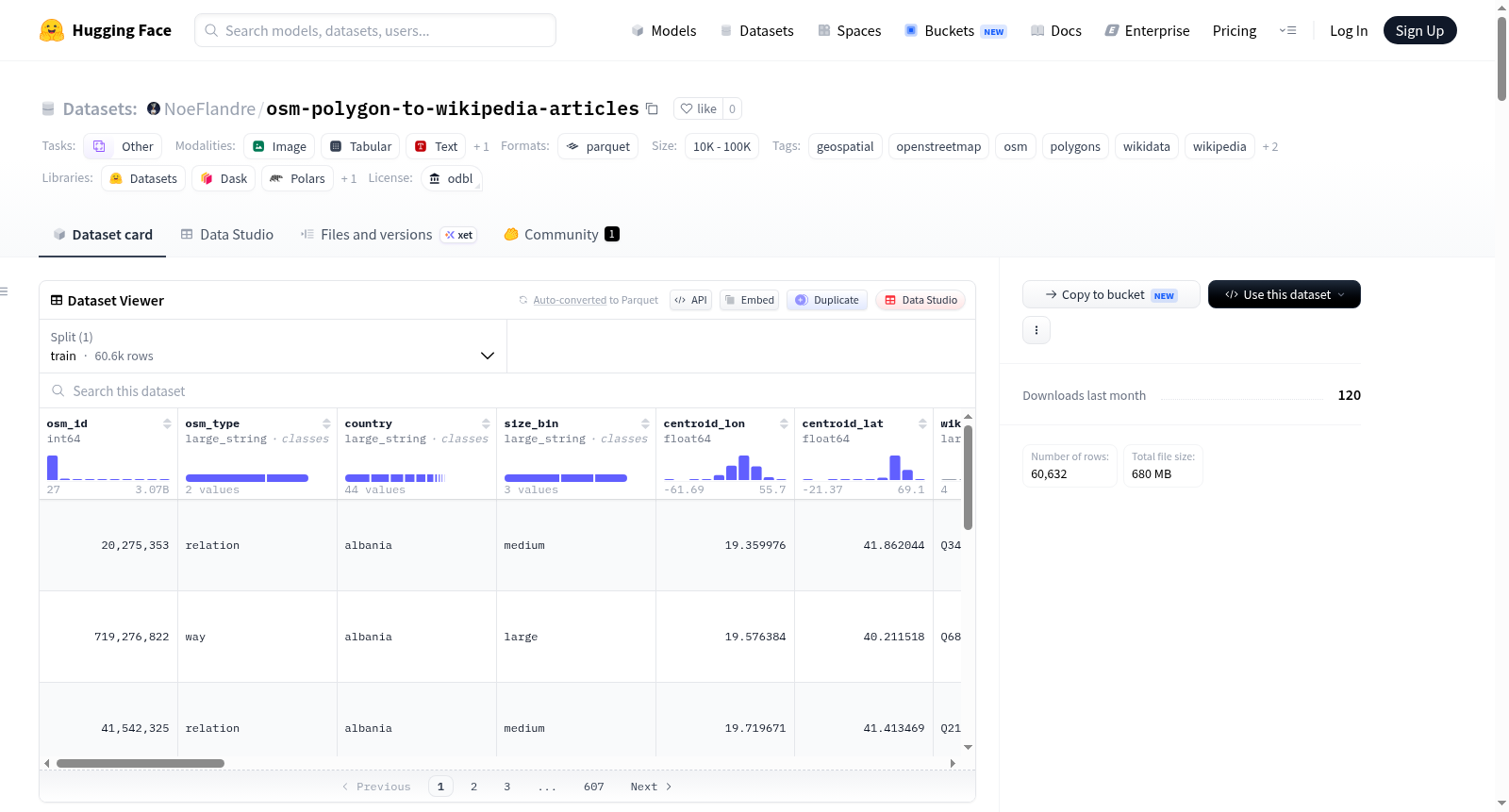Switch to Dataset card tab

[102, 235]
